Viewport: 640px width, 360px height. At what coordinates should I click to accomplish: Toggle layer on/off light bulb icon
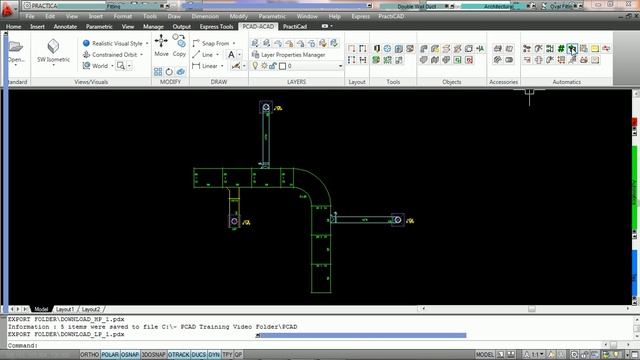pyautogui.click(x=255, y=66)
